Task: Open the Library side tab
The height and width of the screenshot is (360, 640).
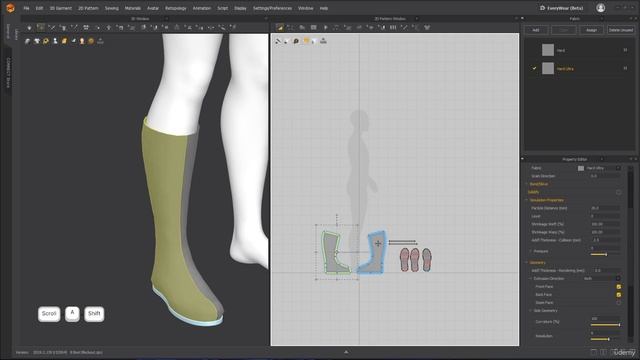Action: pos(17,34)
